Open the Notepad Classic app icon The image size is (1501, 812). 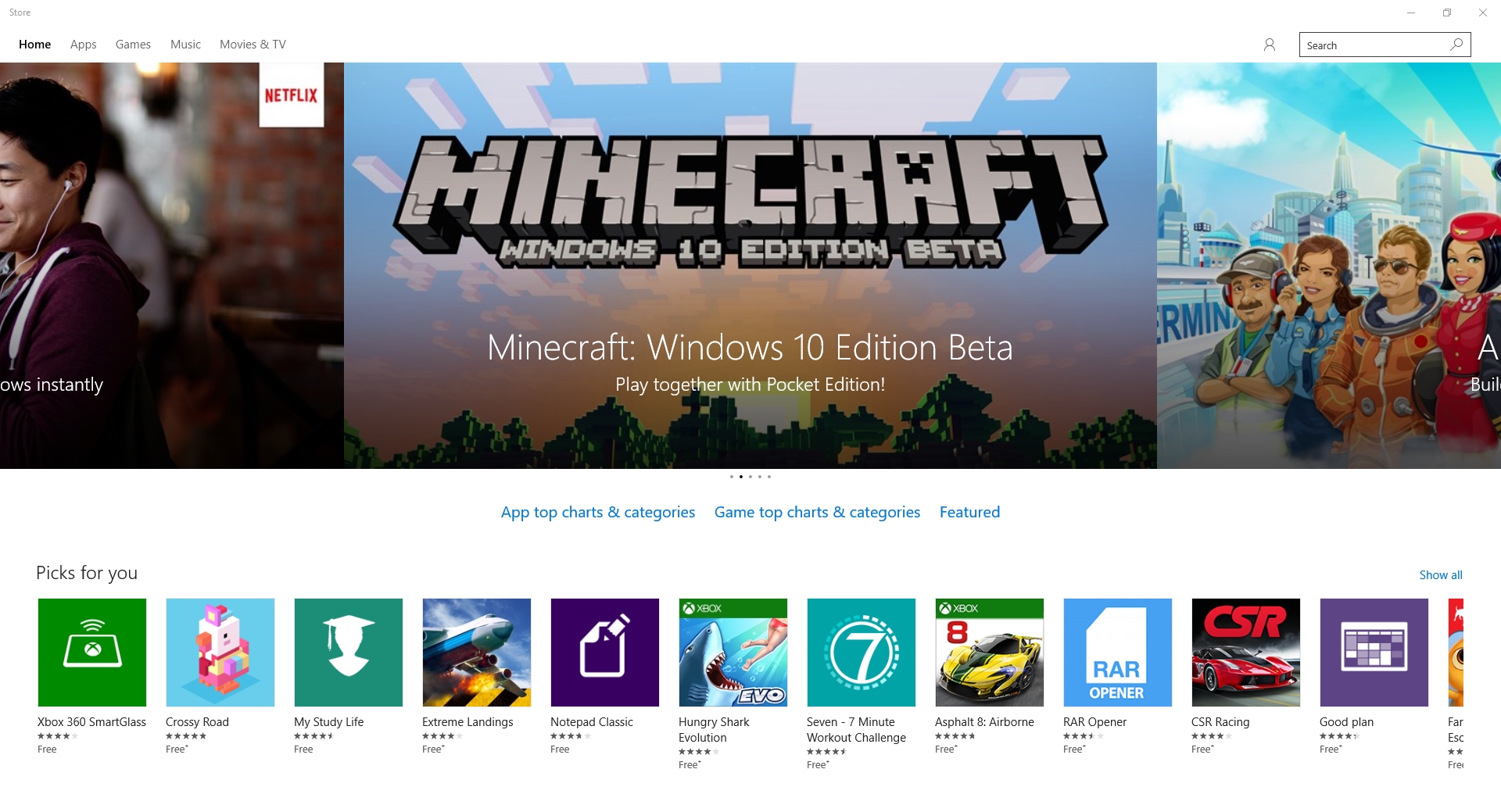[x=605, y=653]
